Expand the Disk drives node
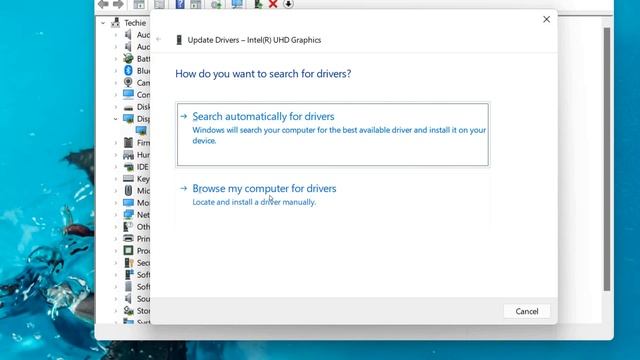 pos(116,107)
